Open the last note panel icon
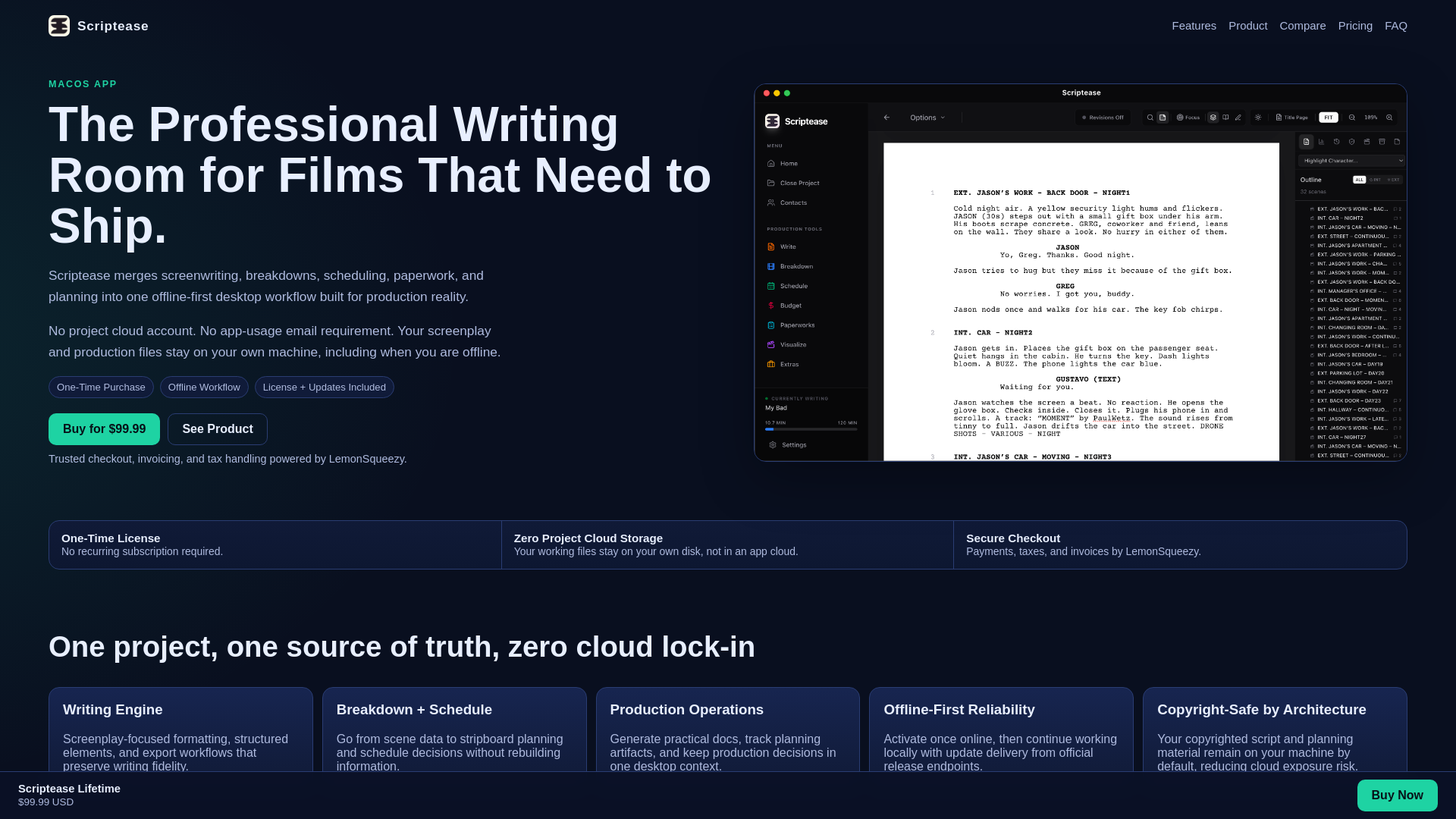The image size is (1456, 819). pyautogui.click(x=1397, y=142)
